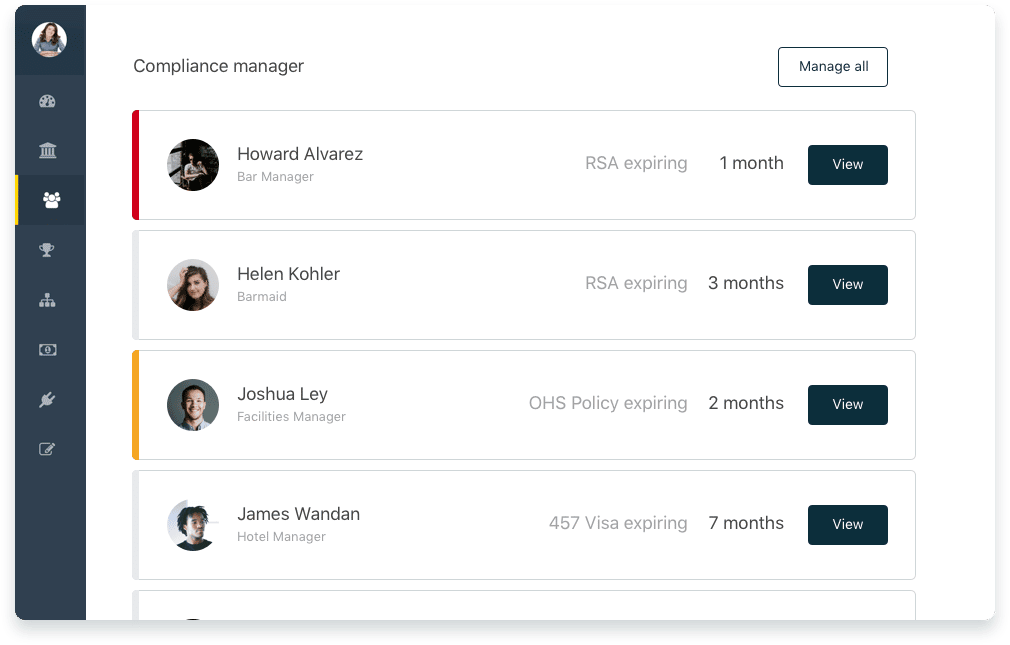Click the trophy icon in sidebar
Image resolution: width=1010 pixels, height=645 pixels.
pyautogui.click(x=47, y=250)
